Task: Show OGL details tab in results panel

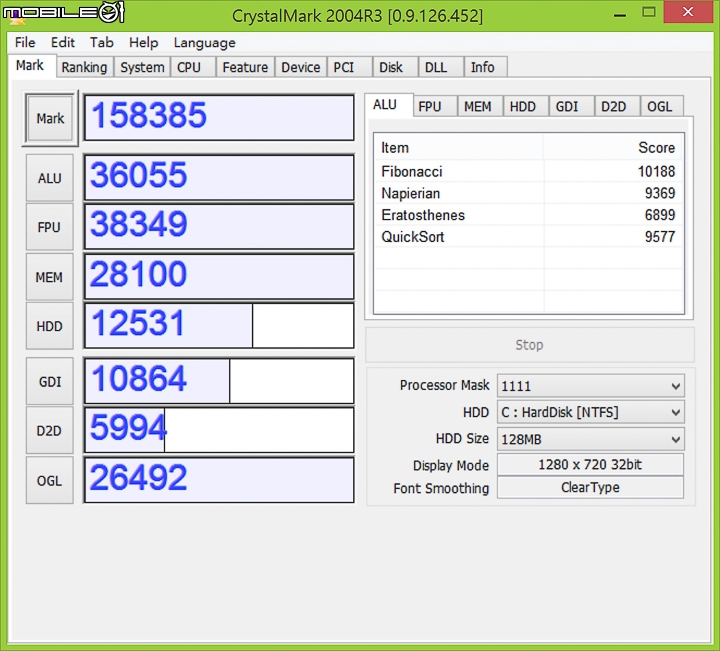Action: (660, 107)
